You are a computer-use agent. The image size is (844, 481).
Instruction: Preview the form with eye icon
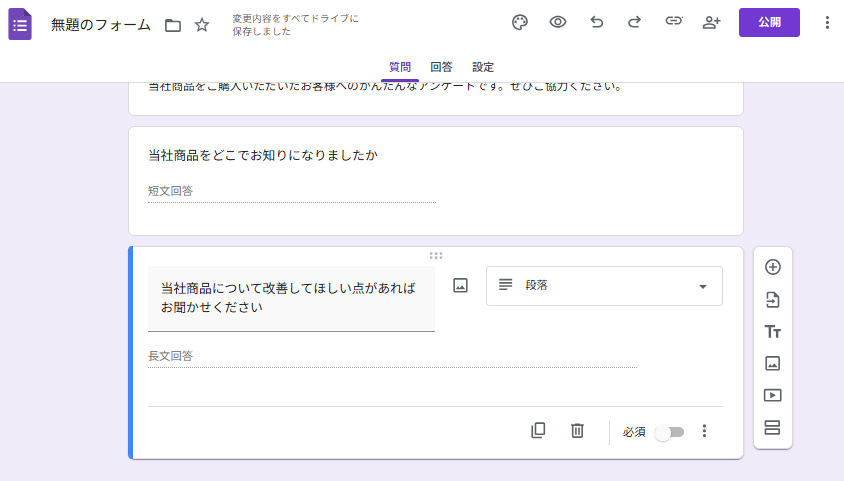coord(558,23)
